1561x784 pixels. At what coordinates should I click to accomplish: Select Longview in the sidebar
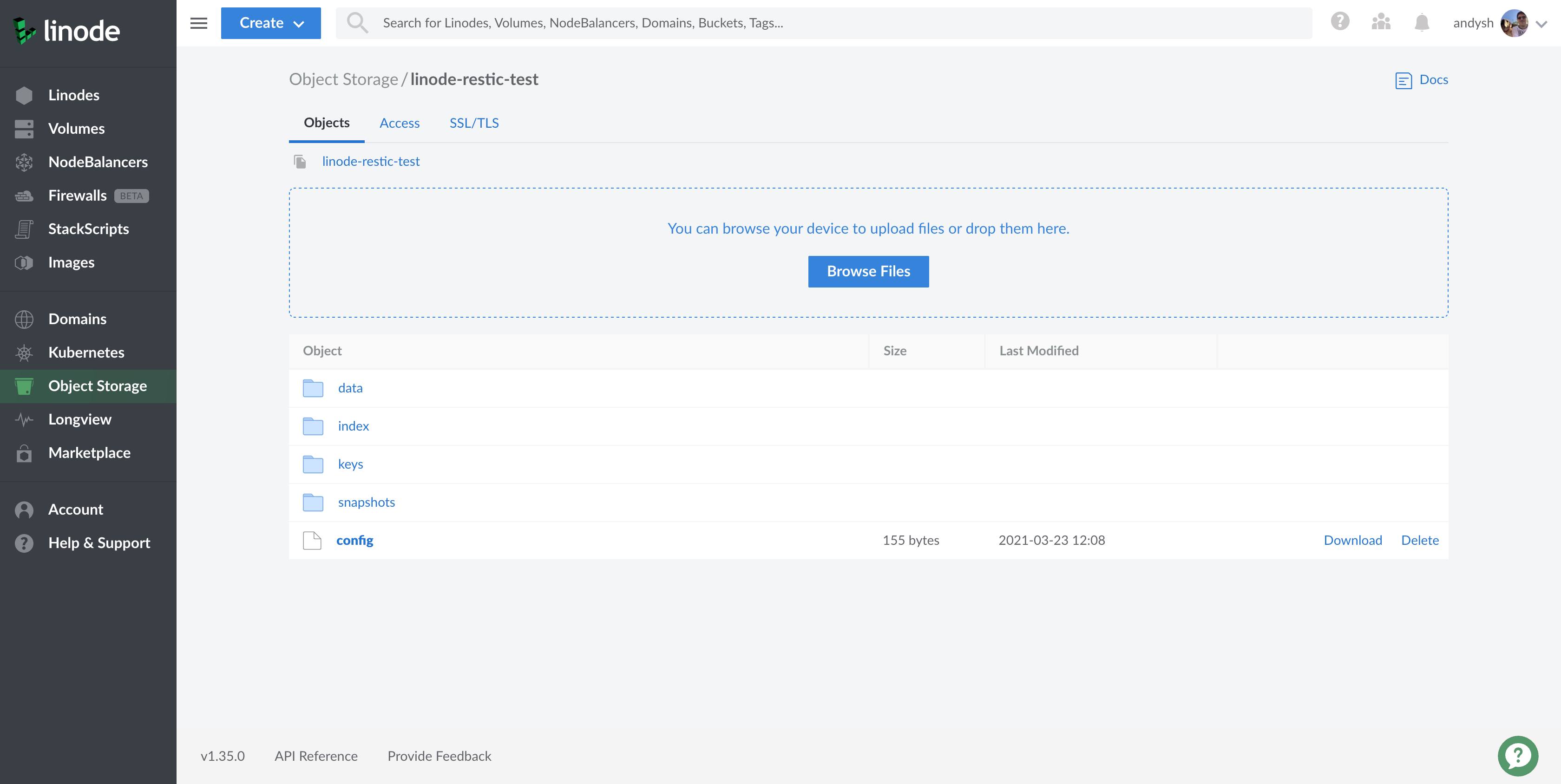coord(79,419)
